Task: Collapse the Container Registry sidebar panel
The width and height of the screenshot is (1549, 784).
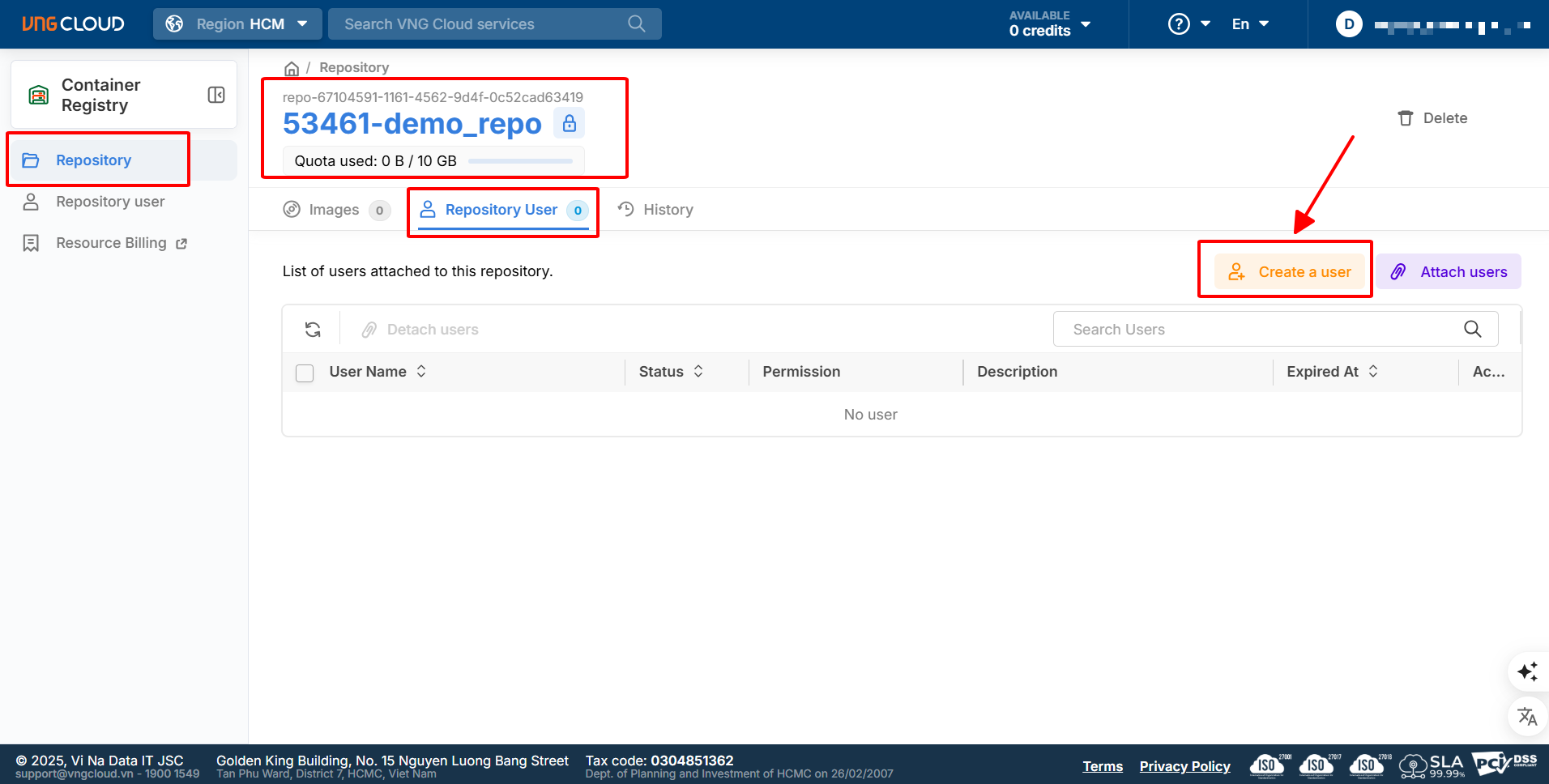Action: tap(215, 95)
